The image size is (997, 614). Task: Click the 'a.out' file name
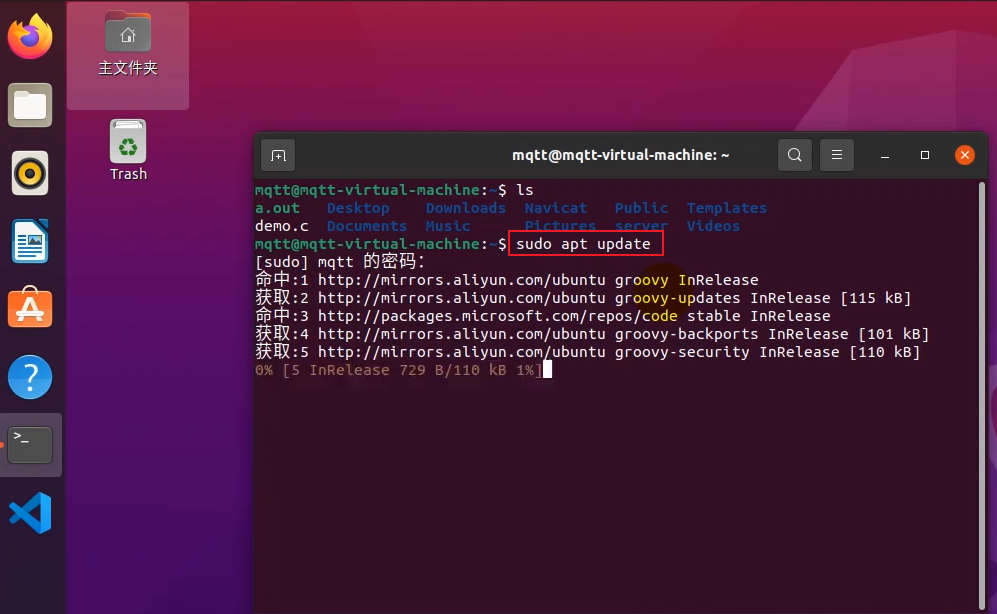[277, 208]
